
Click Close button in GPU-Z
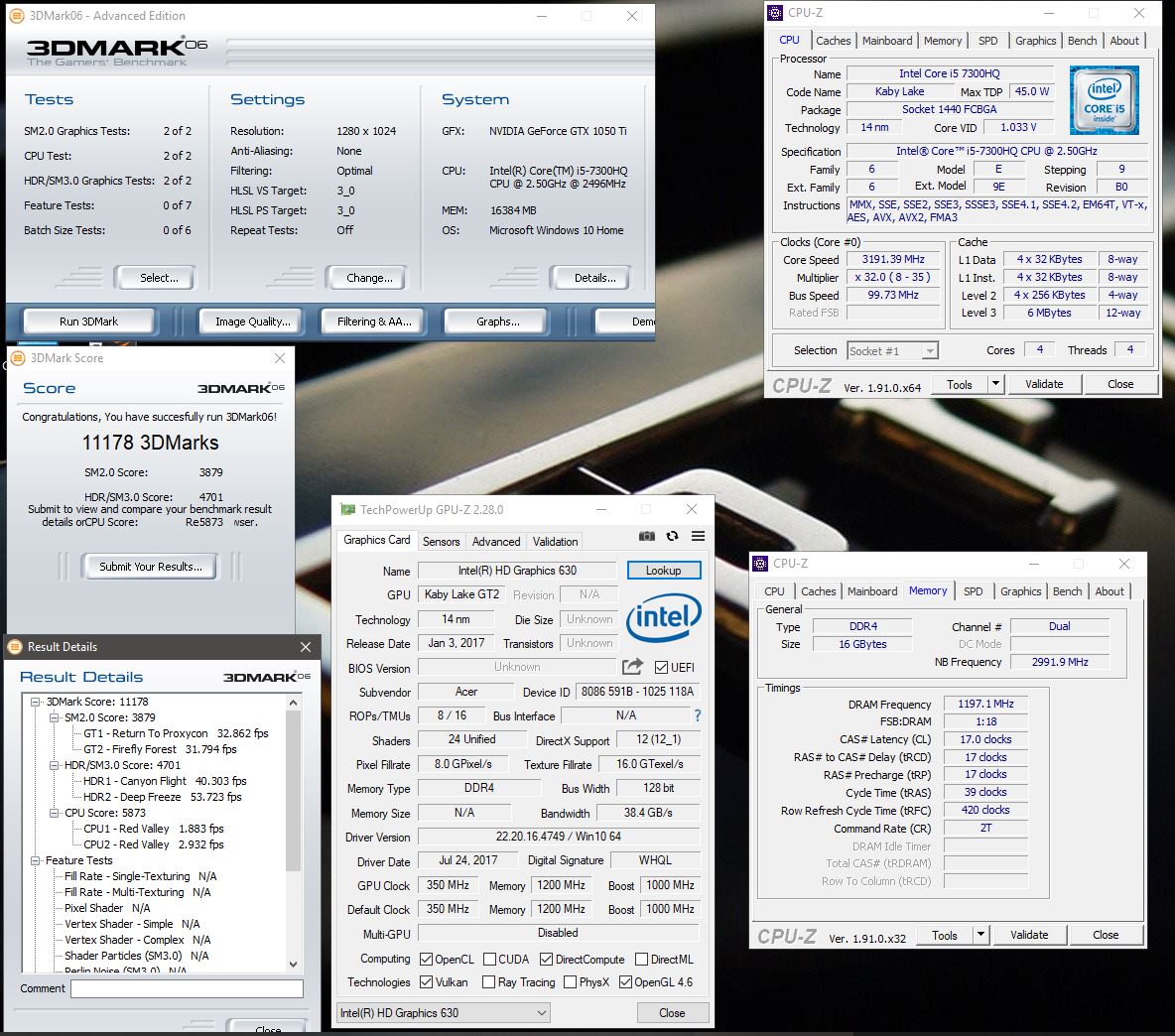[672, 1013]
